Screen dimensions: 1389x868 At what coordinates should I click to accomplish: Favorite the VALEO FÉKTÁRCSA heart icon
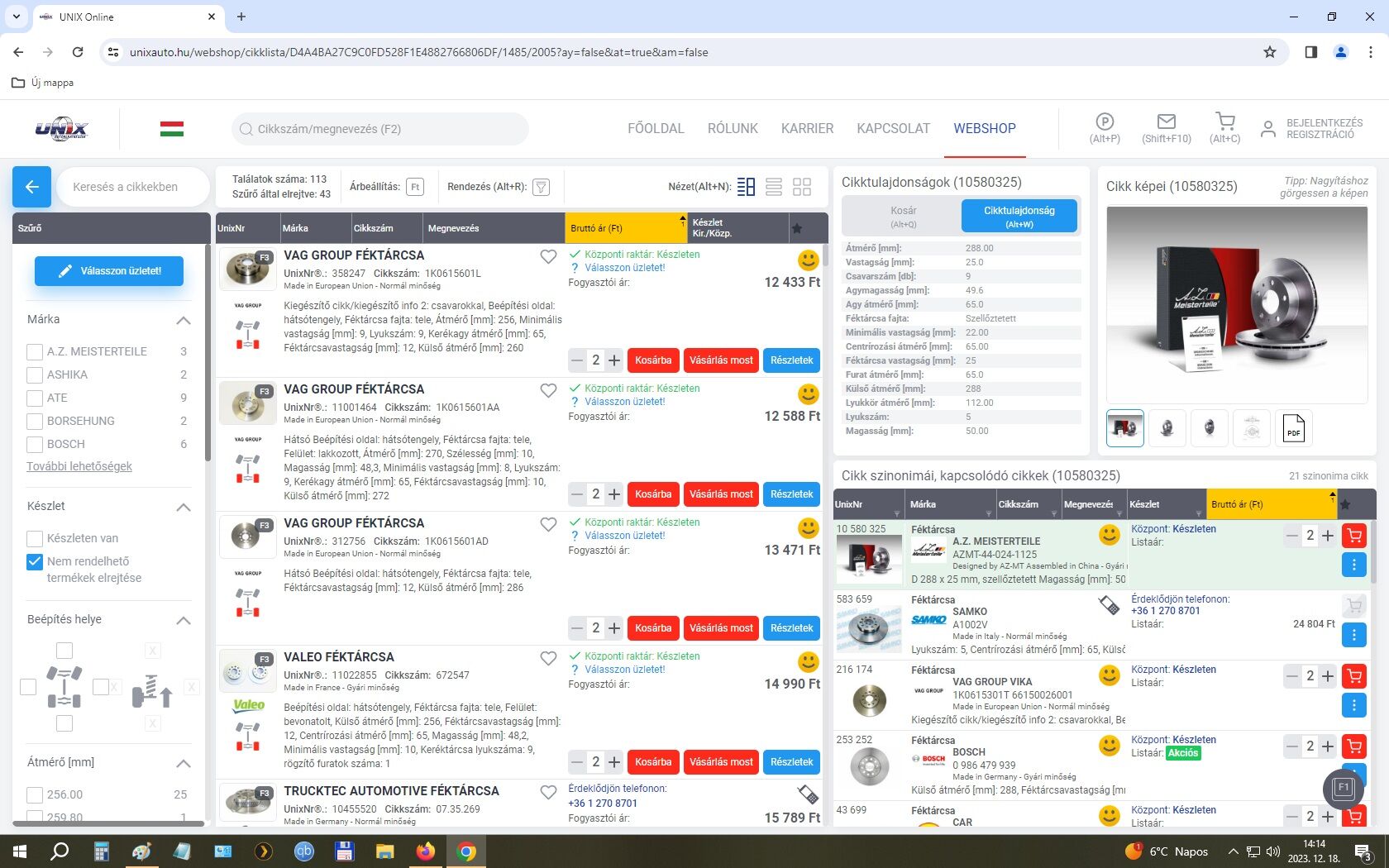pos(548,659)
